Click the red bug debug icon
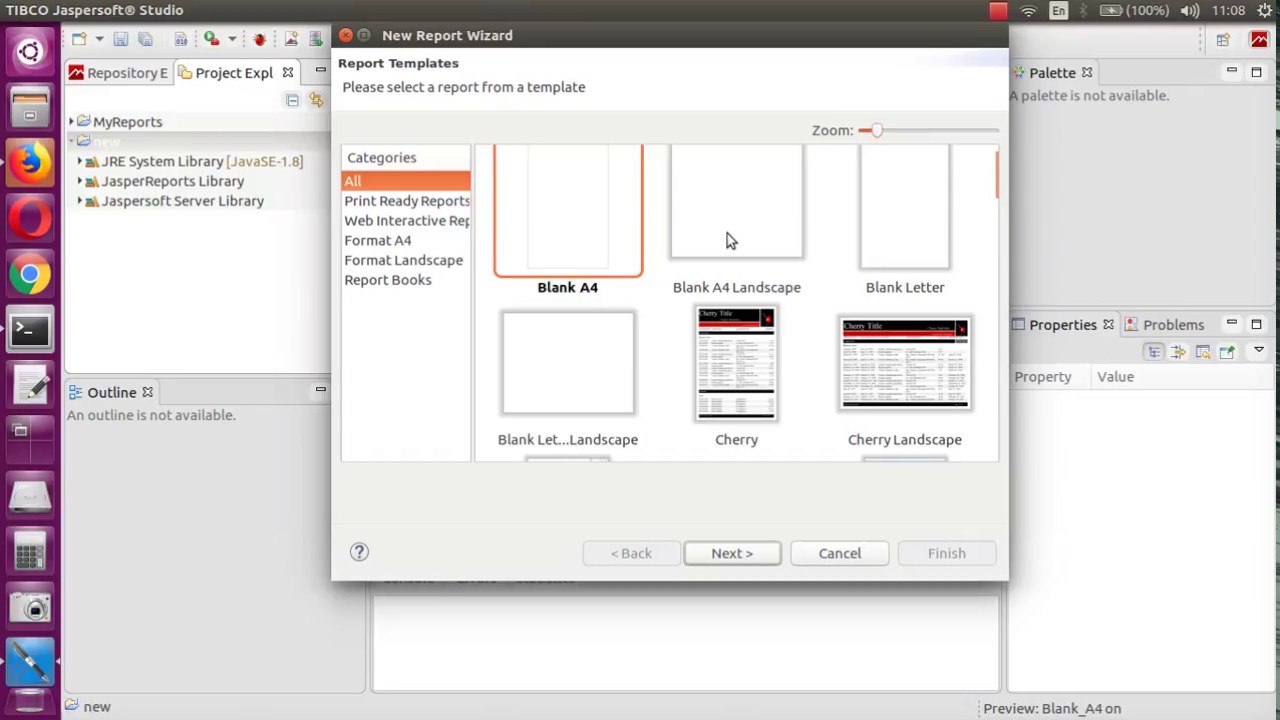 point(260,39)
